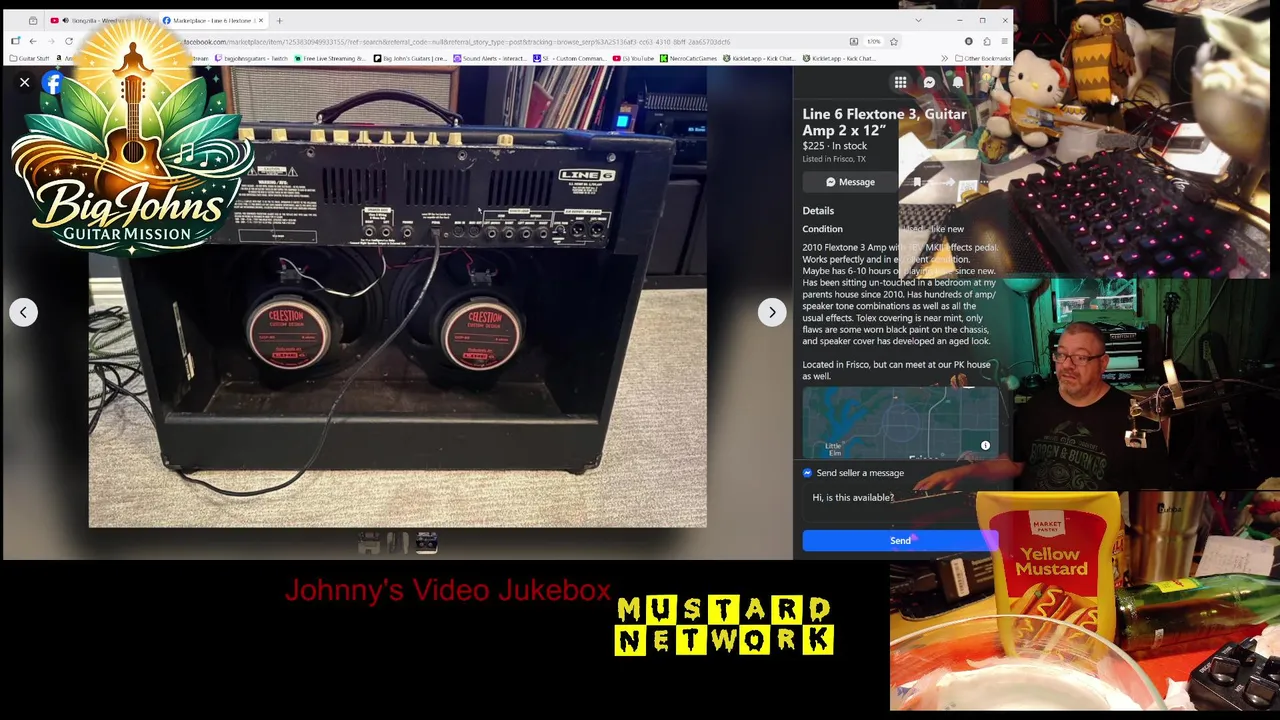Select the last photo thumbnail below image

[x=427, y=542]
